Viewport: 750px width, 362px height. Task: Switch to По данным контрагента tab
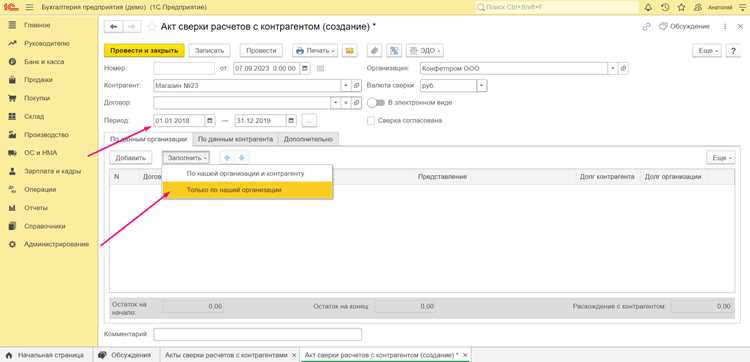pos(235,139)
